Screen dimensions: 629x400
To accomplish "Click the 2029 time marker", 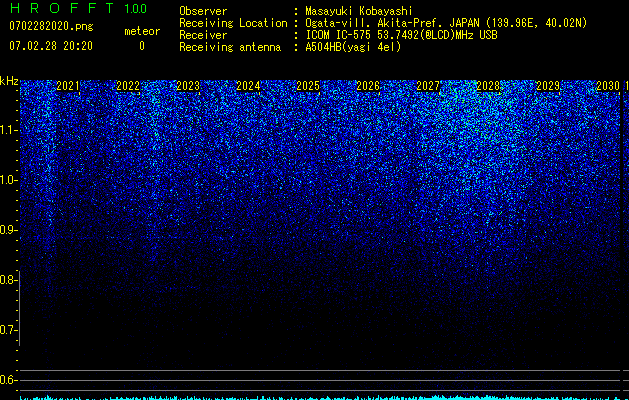I will coord(548,86).
